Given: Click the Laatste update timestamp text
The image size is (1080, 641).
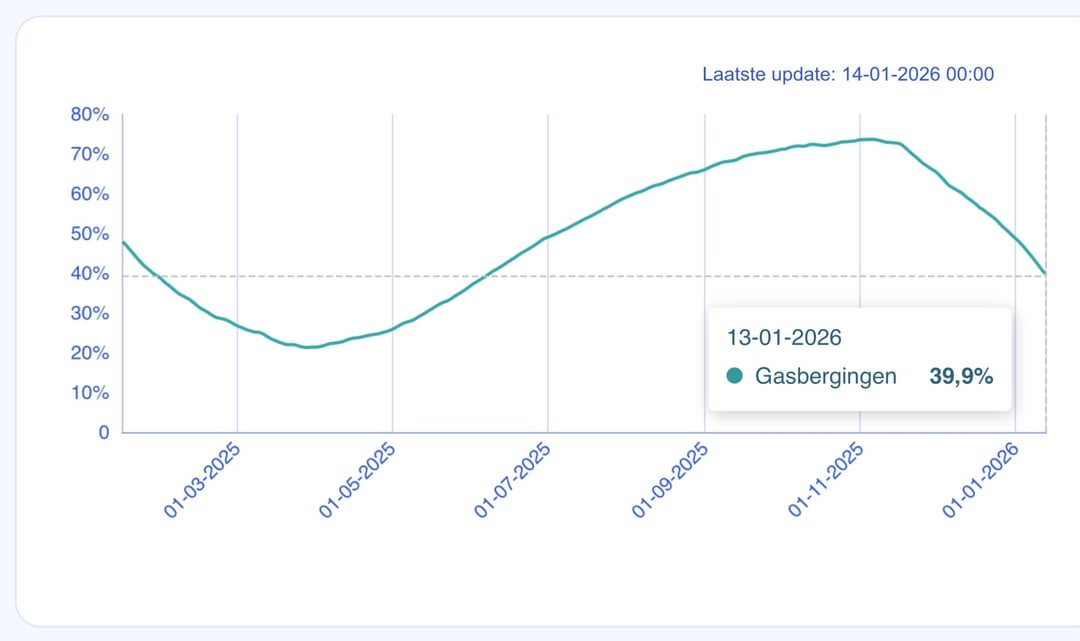Looking at the screenshot, I should click(848, 75).
